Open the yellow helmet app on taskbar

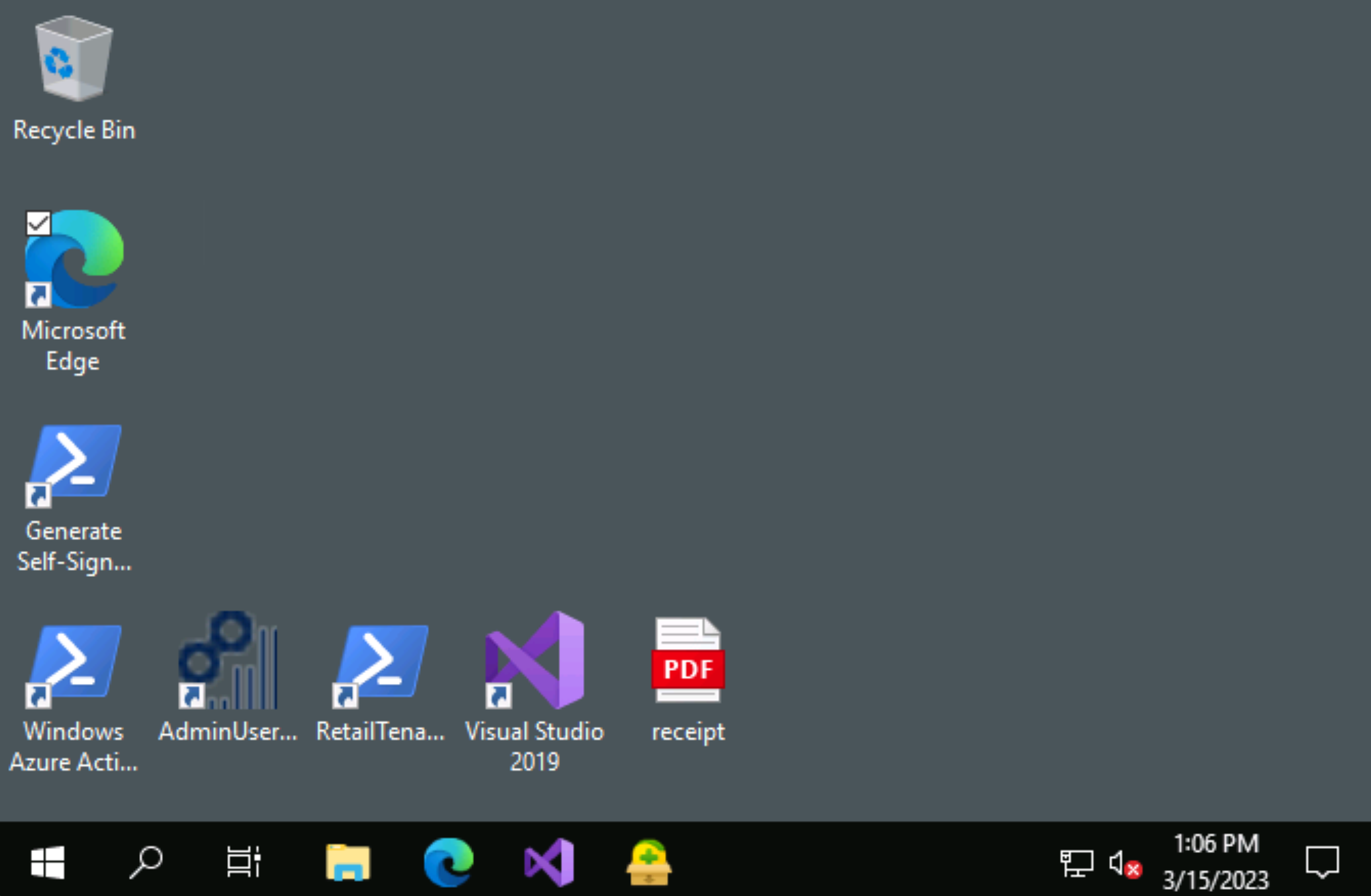tap(649, 862)
